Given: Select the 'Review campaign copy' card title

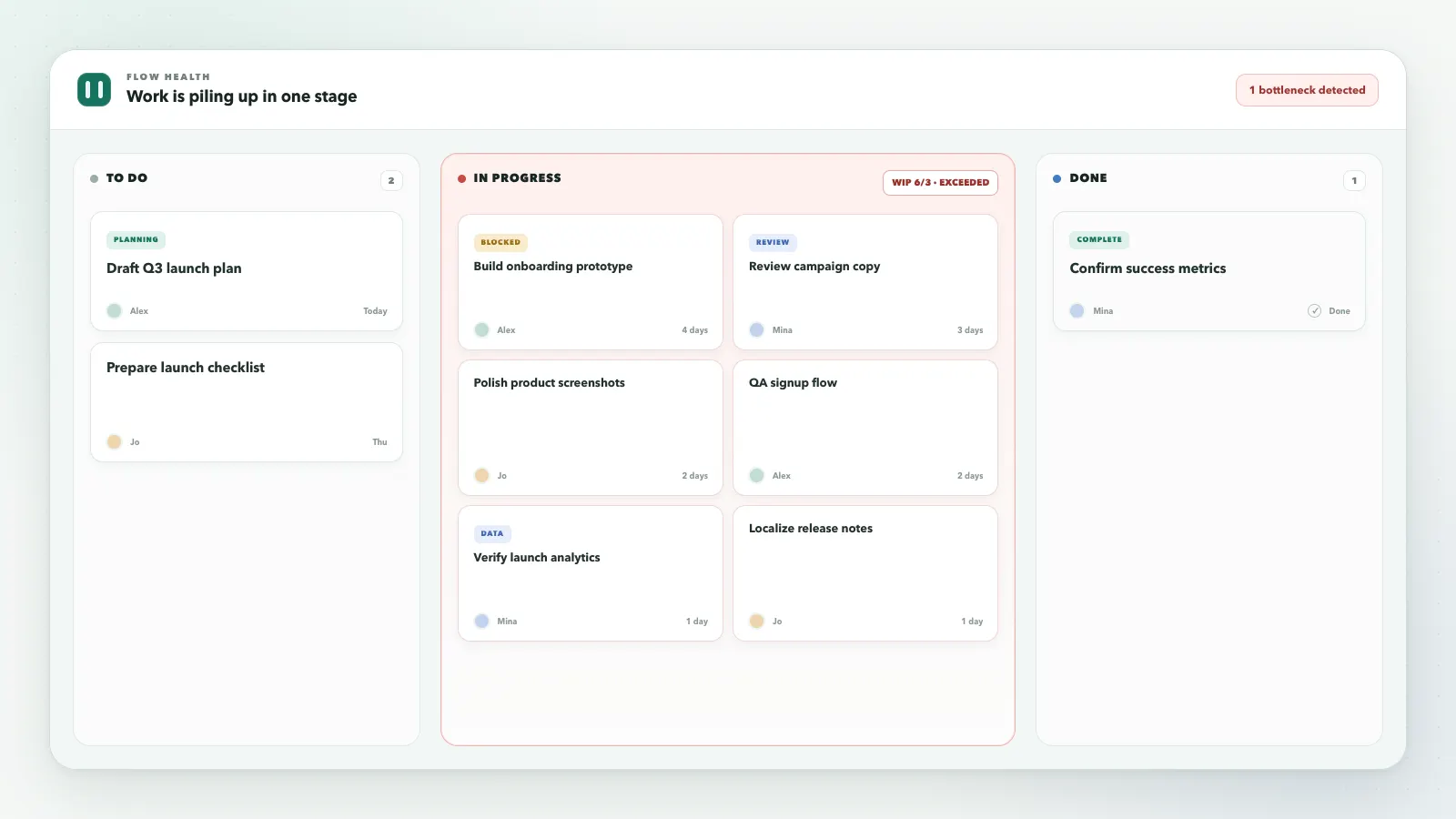Looking at the screenshot, I should pyautogui.click(x=814, y=267).
